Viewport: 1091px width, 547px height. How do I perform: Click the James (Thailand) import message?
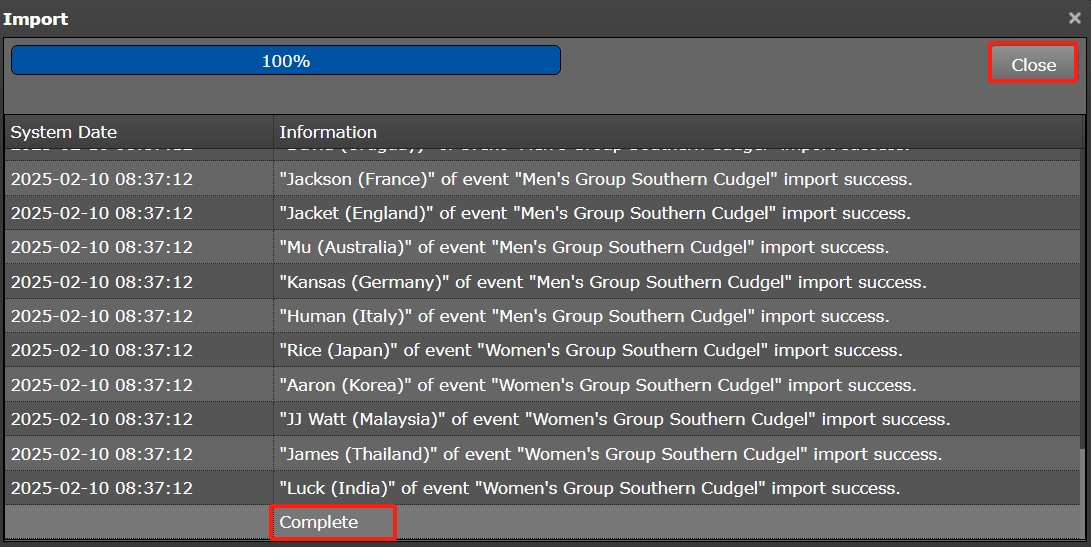coord(610,454)
